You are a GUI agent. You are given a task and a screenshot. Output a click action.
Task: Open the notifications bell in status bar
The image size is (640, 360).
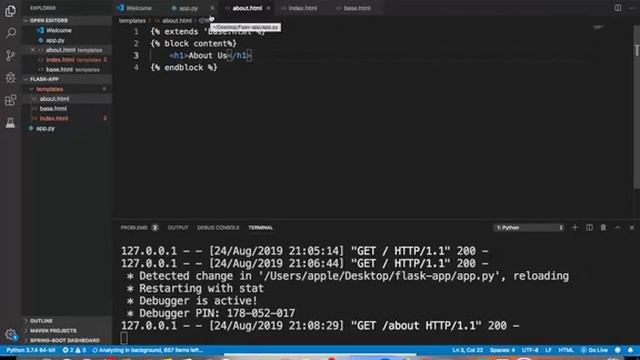point(631,350)
